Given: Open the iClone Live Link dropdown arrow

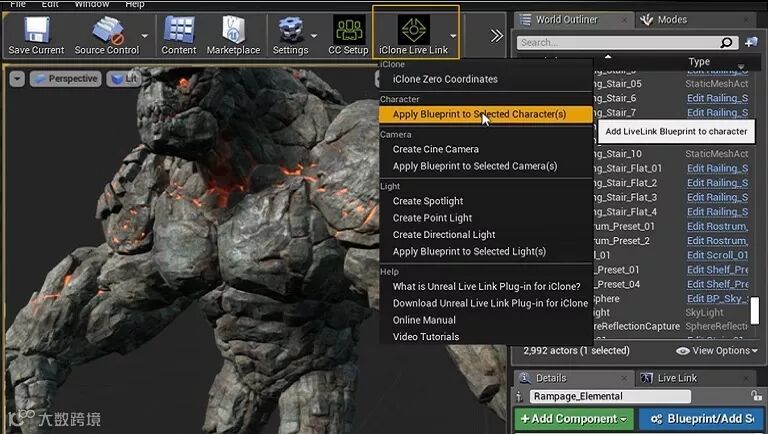Looking at the screenshot, I should (453, 36).
